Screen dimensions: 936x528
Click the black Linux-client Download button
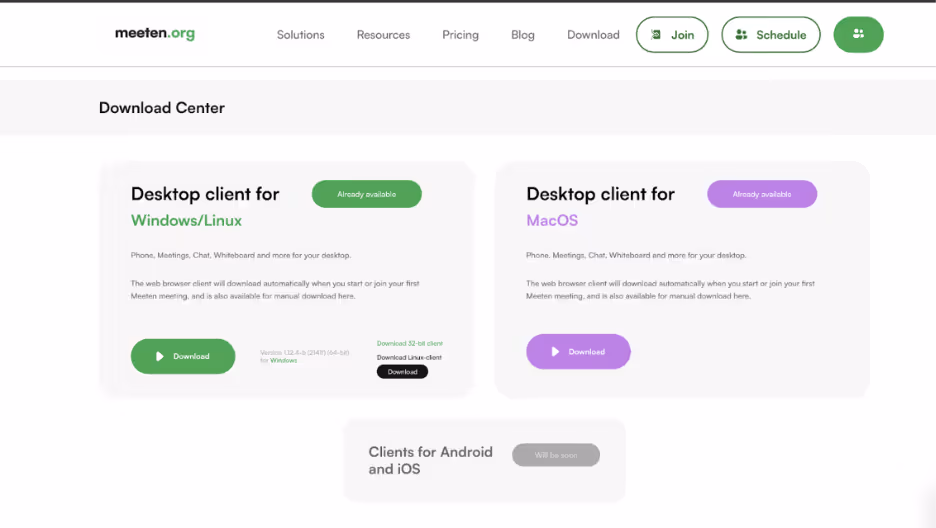point(402,372)
